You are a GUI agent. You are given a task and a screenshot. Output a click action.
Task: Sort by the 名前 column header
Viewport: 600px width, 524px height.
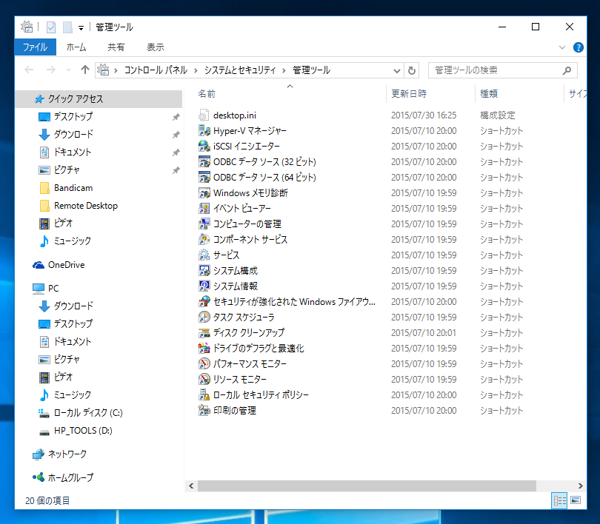(207, 94)
